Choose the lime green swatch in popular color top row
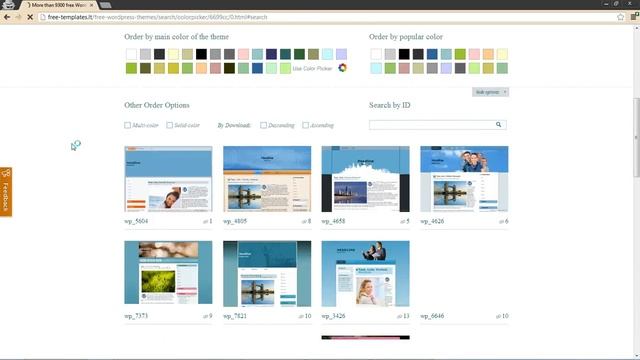Viewport: 640px width, 360px height. coord(460,54)
